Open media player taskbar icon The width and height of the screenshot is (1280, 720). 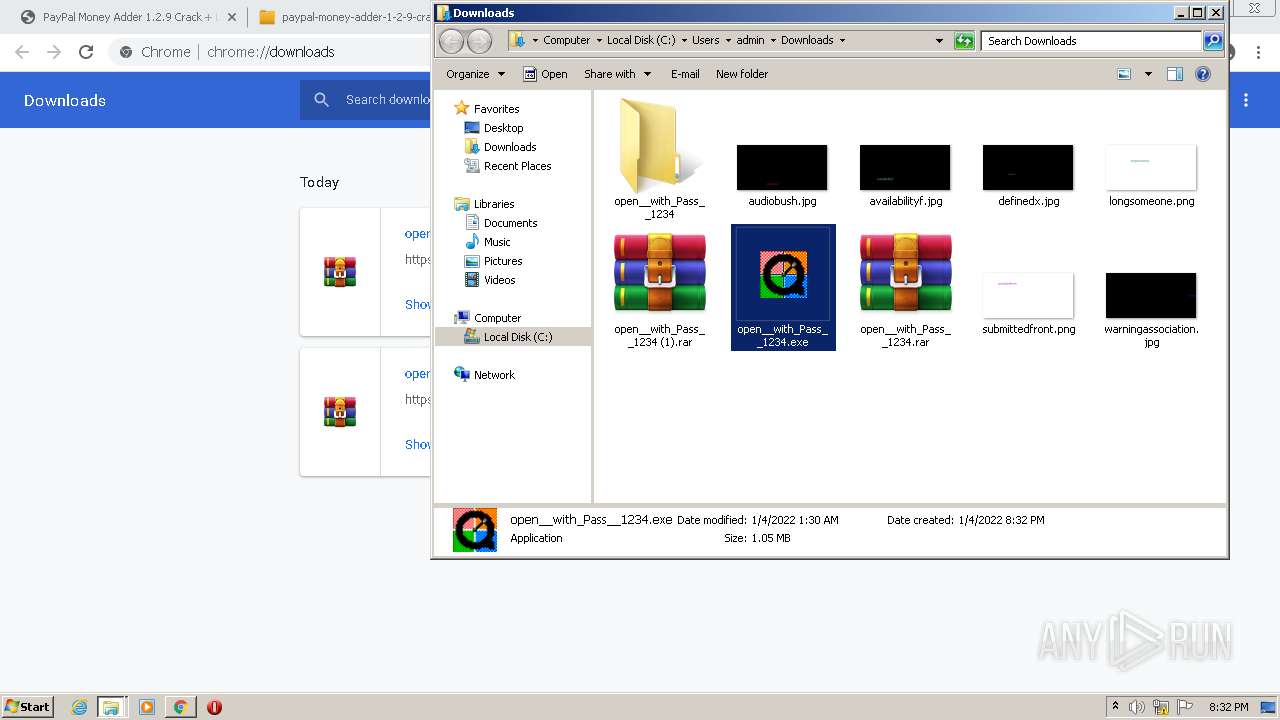147,707
